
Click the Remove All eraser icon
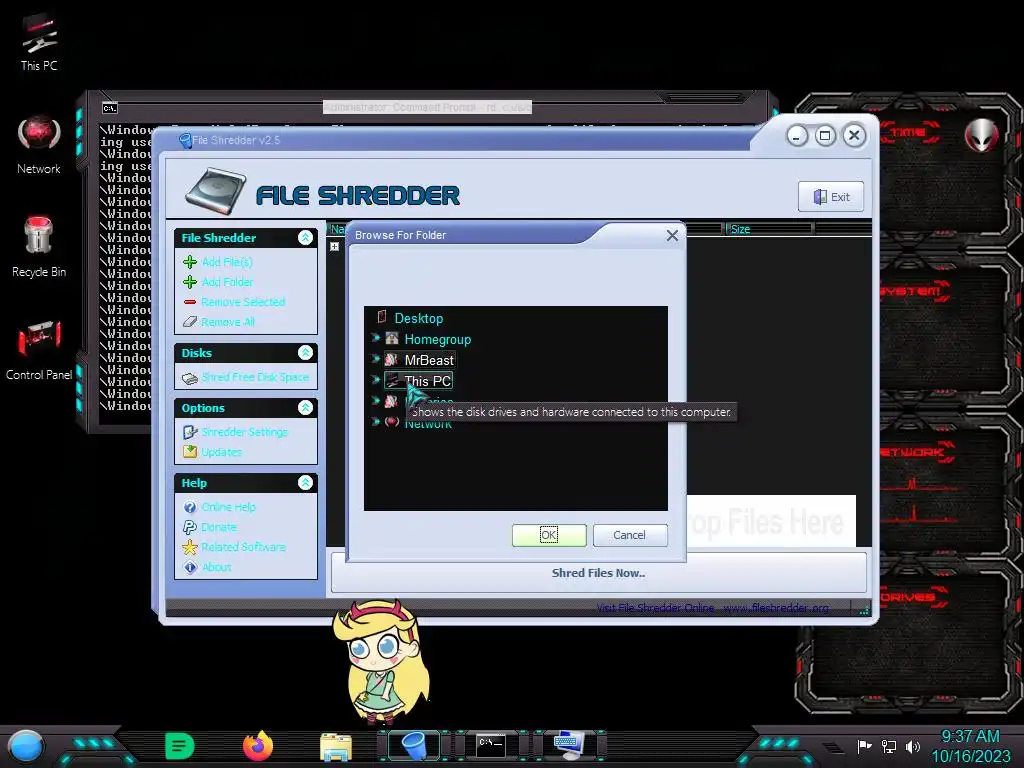[190, 322]
